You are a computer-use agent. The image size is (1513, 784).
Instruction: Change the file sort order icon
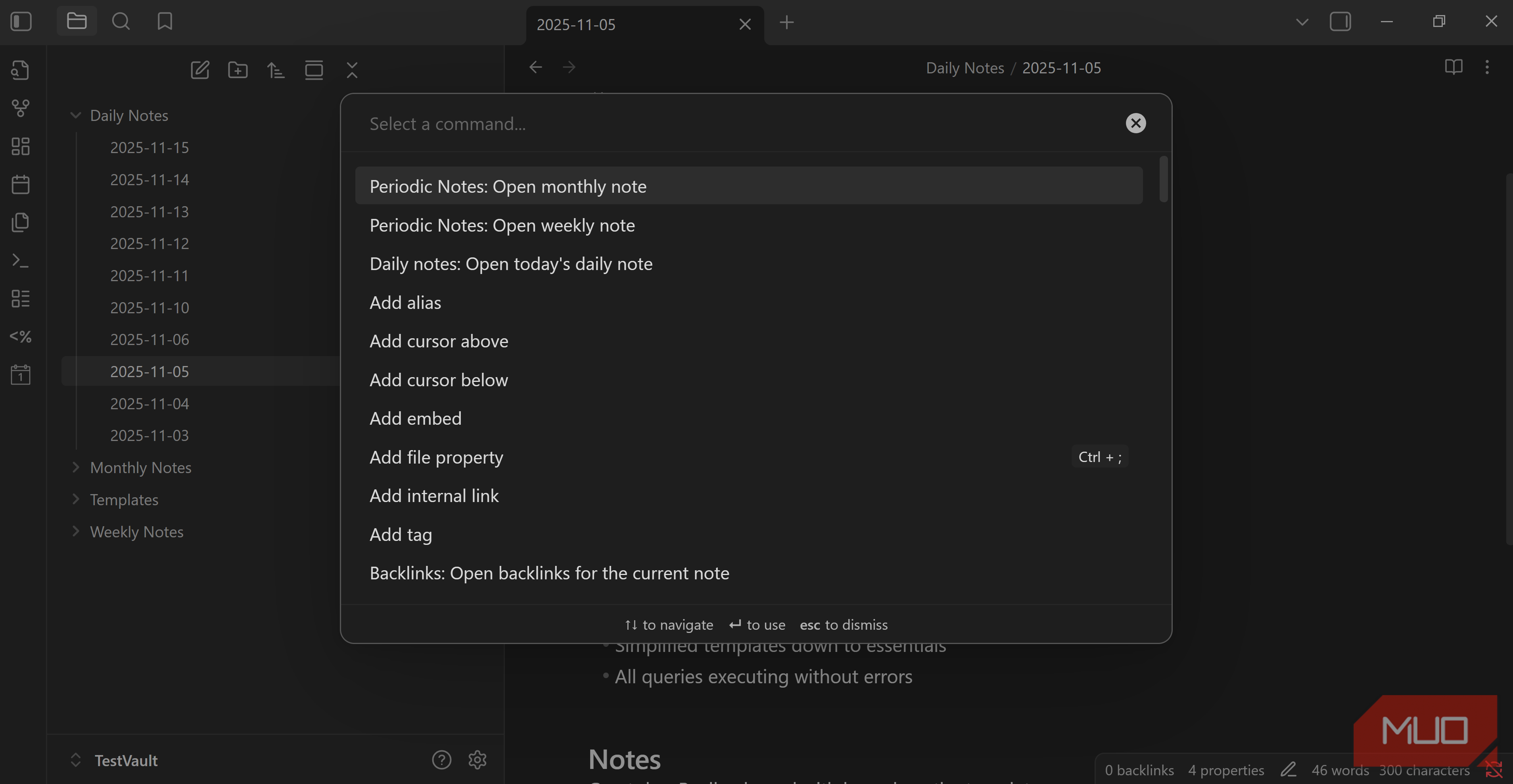coord(276,70)
